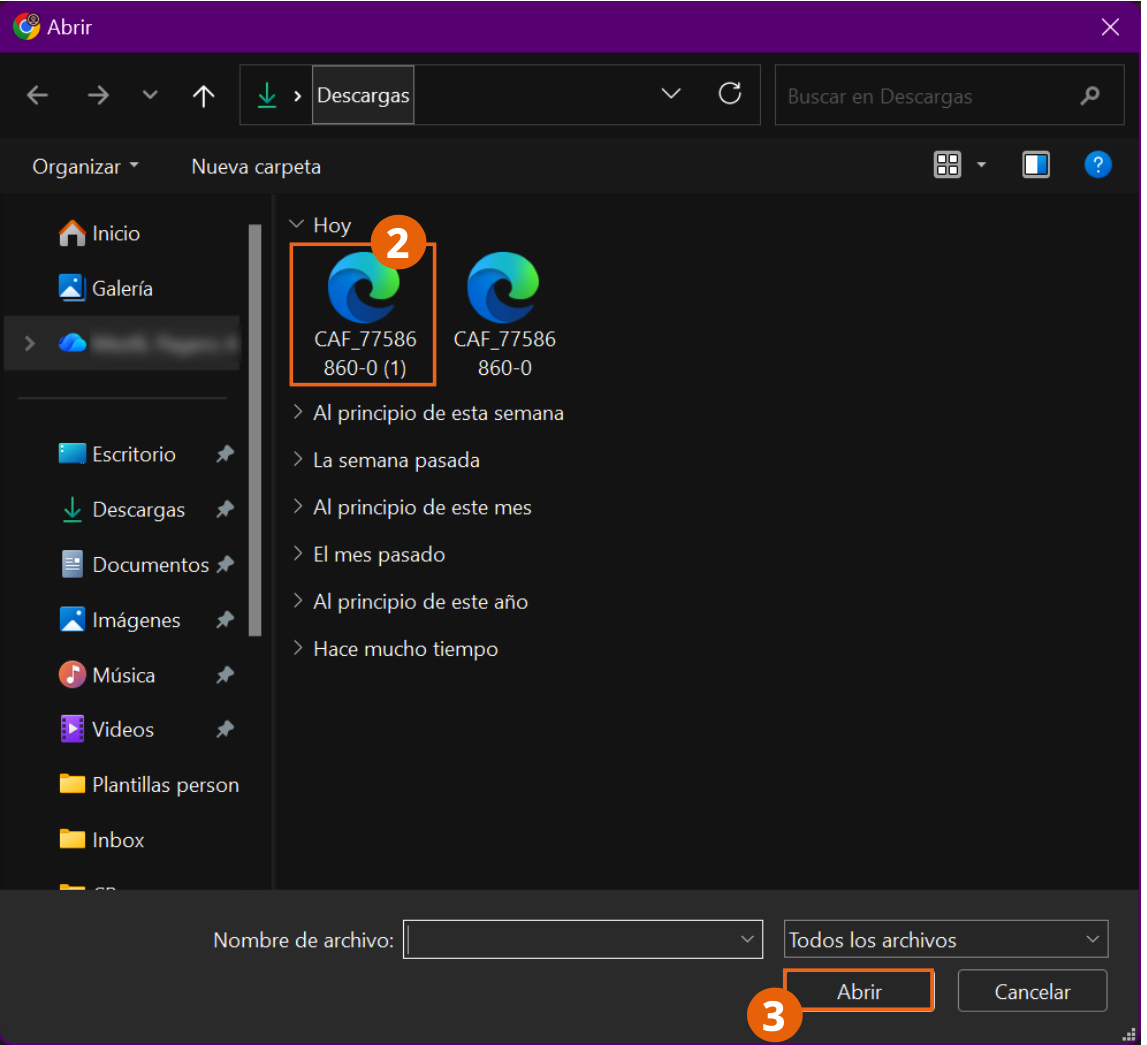The height and width of the screenshot is (1045, 1147).
Task: Click the pin icon beside Documentos
Action: point(225,564)
